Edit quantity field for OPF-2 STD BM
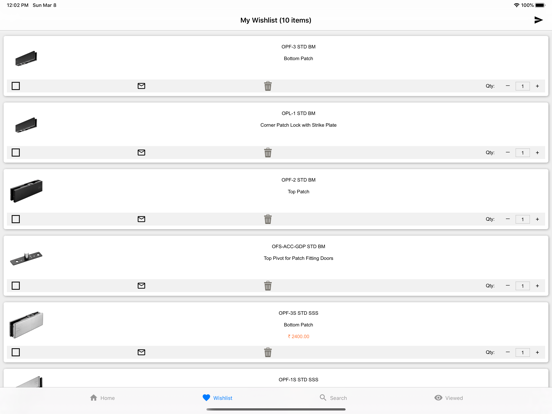Viewport: 552px width, 414px height. tap(522, 219)
